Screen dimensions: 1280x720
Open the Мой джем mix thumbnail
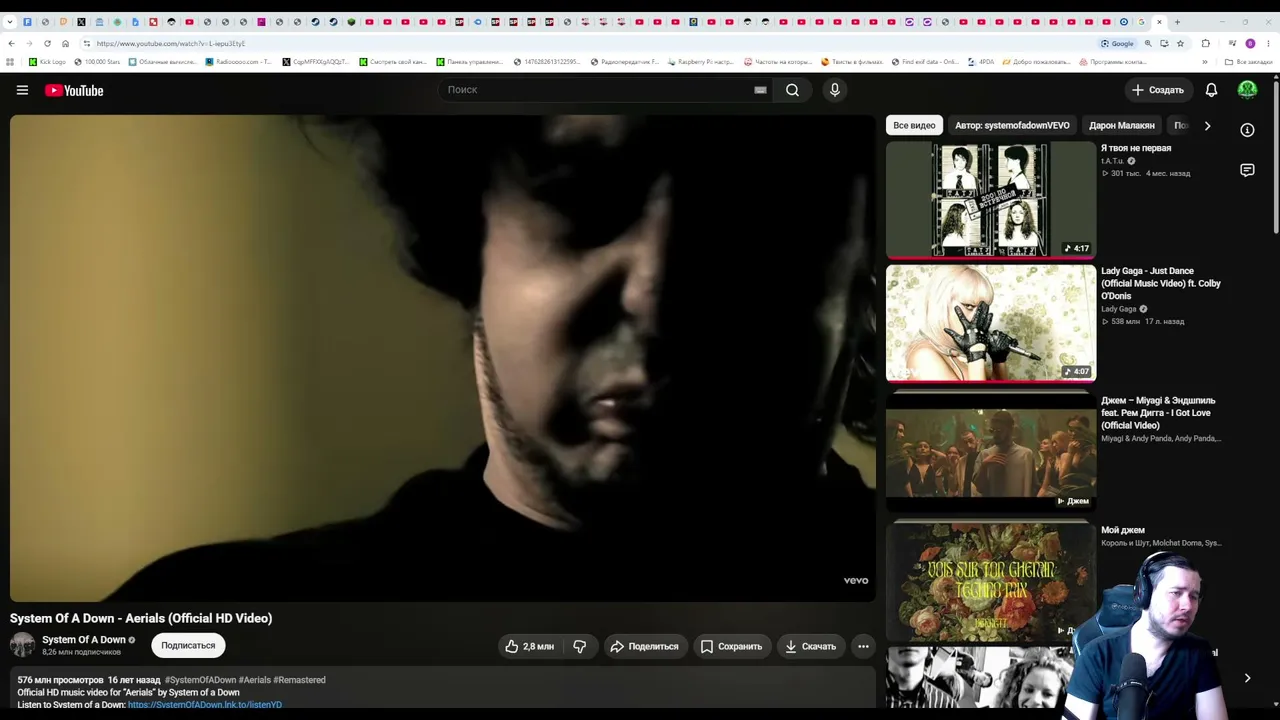pos(991,580)
